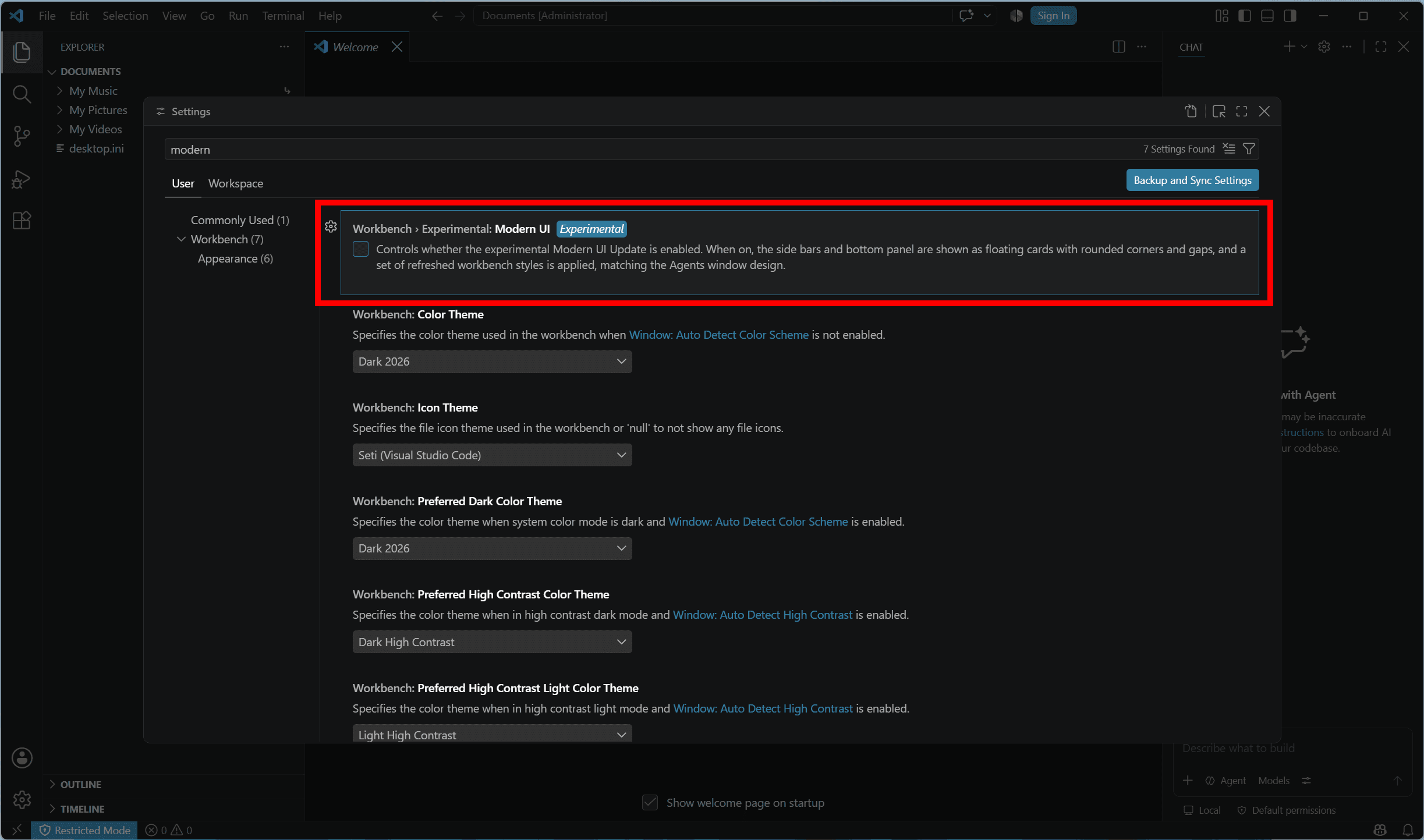Click the Customize Layout icon in title bar
The height and width of the screenshot is (840, 1424).
[x=1222, y=16]
